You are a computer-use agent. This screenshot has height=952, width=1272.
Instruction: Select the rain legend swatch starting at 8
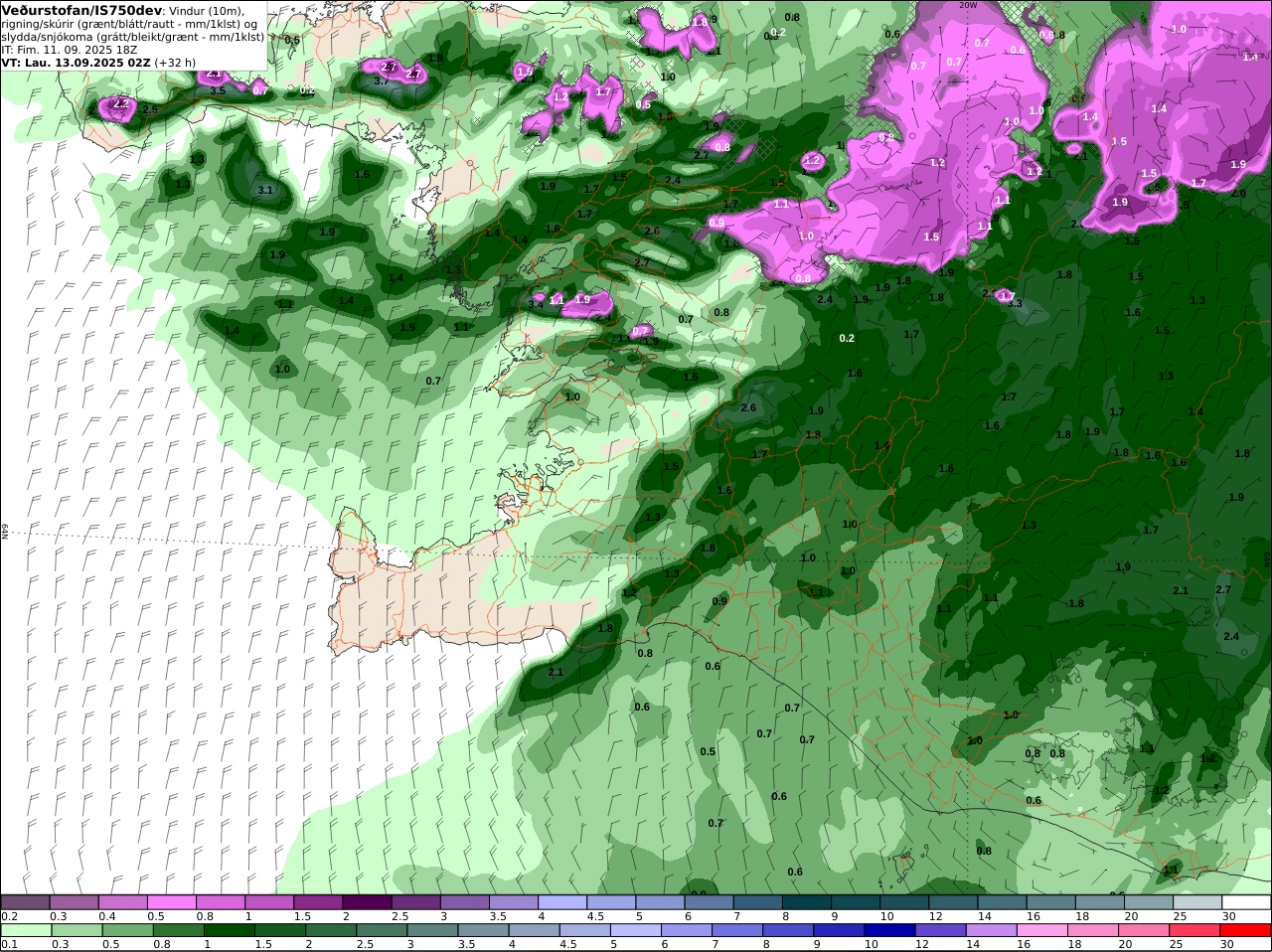788,930
